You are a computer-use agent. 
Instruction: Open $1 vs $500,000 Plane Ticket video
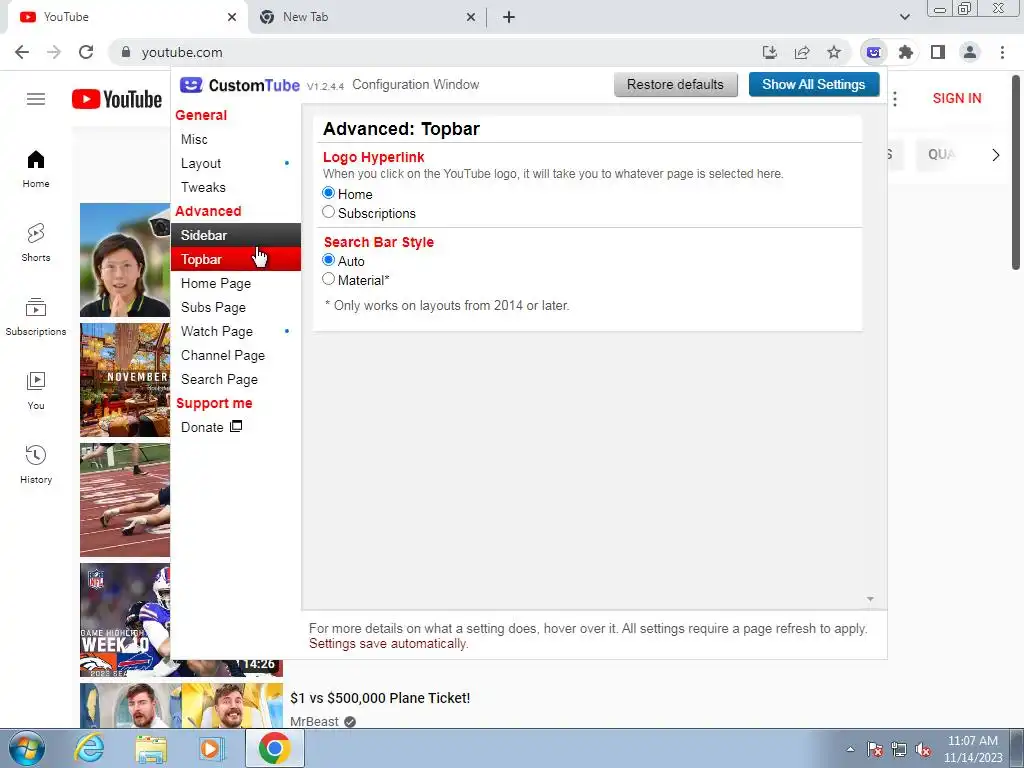380,698
